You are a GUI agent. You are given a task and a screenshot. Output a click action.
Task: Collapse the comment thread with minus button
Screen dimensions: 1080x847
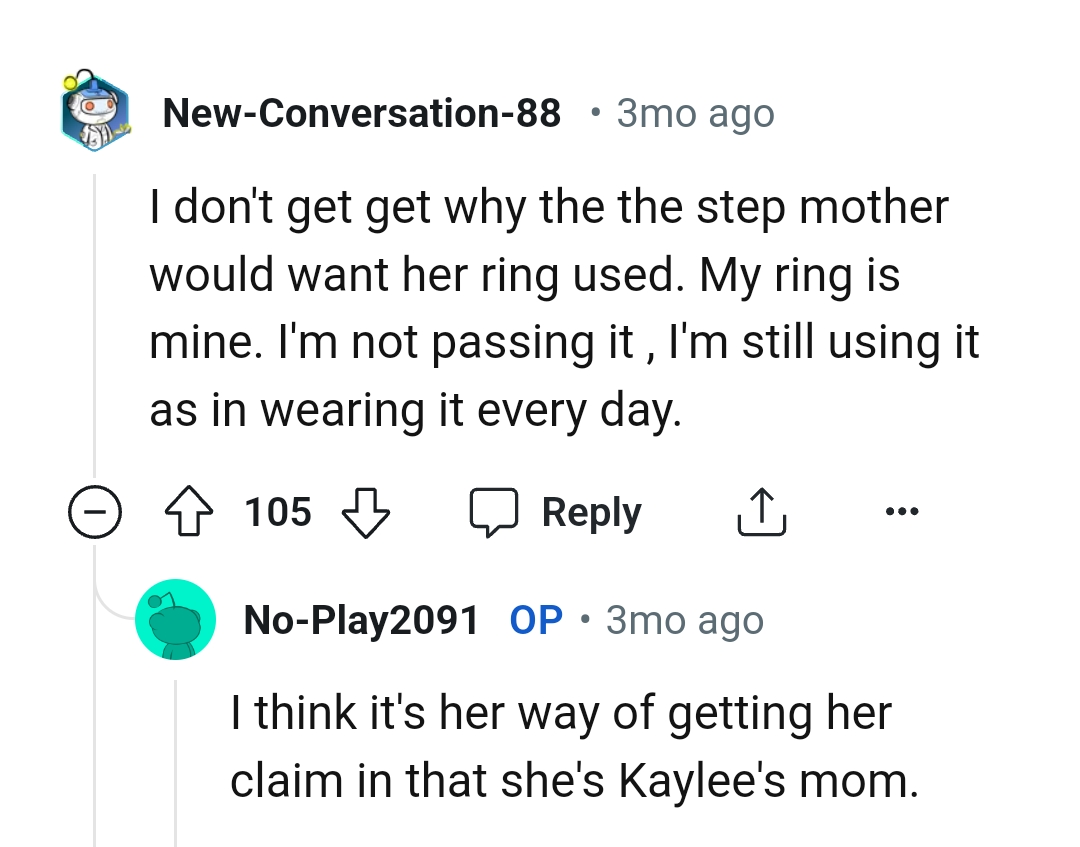[x=95, y=512]
